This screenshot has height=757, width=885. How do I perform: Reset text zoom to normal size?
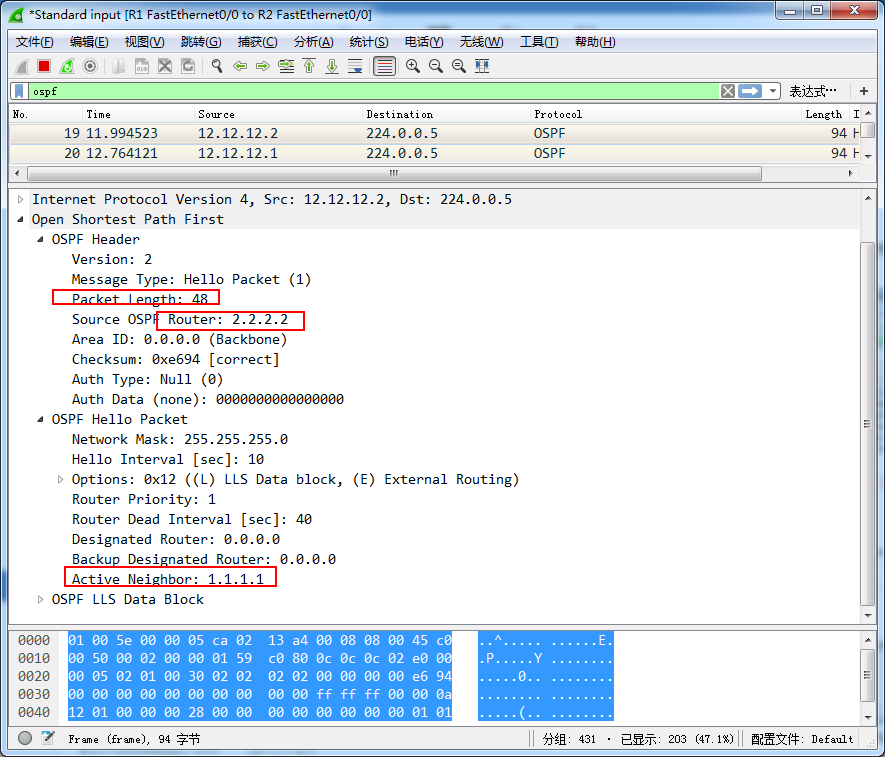tap(459, 67)
